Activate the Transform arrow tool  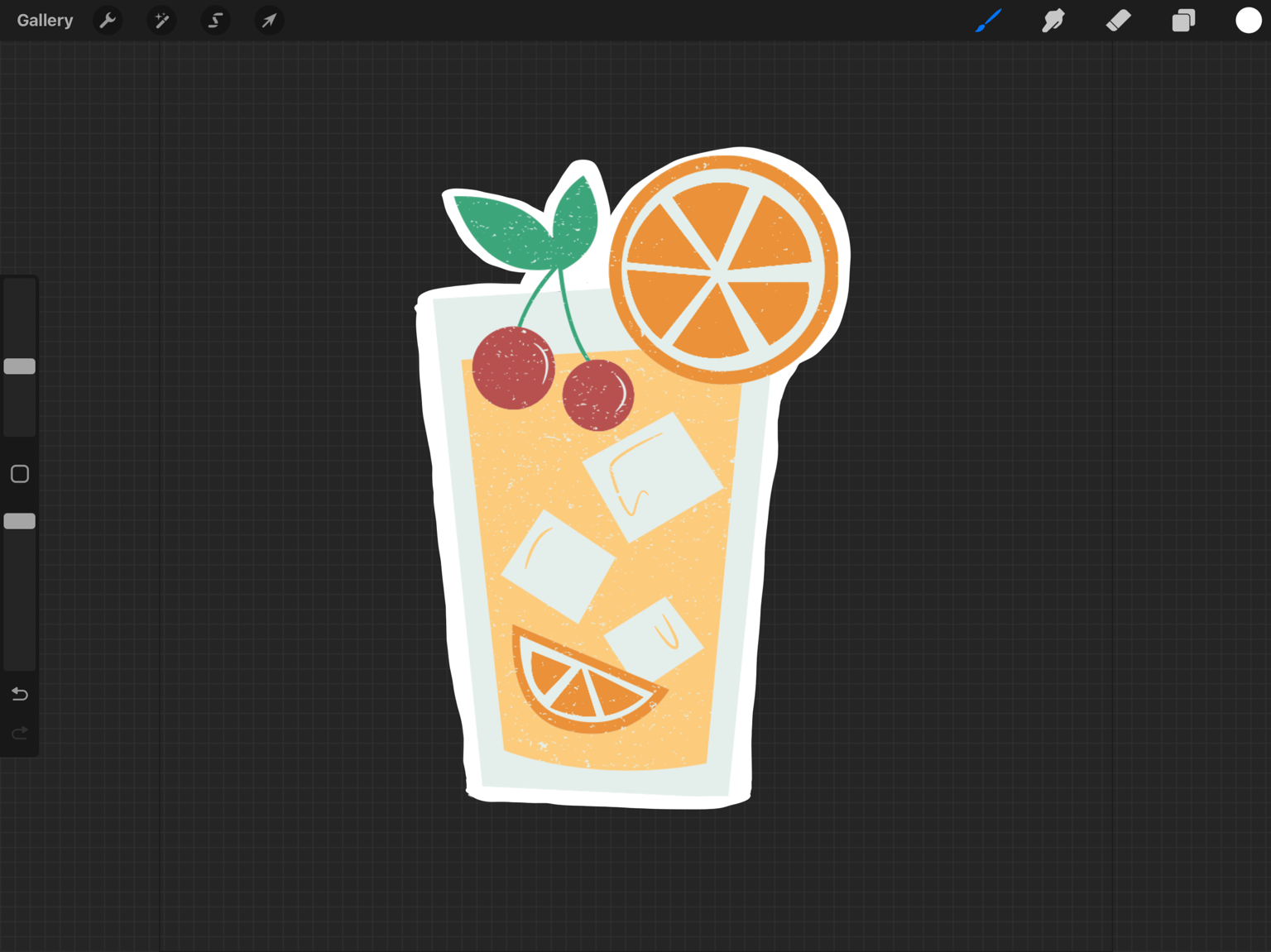pyautogui.click(x=269, y=21)
